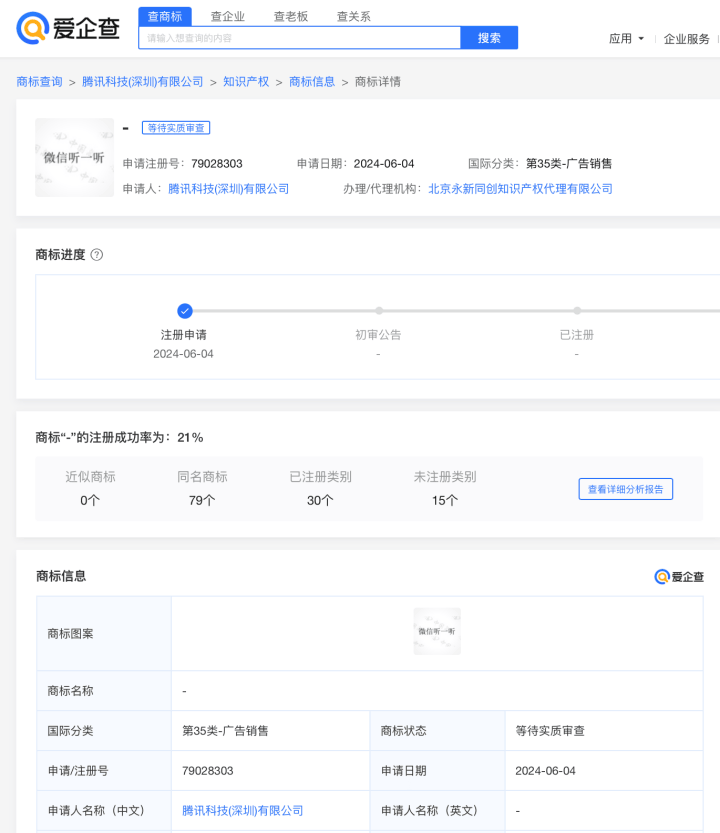
Task: Open applicant link 腾讯科技(深圳)有限公司 in header card
Action: click(228, 189)
